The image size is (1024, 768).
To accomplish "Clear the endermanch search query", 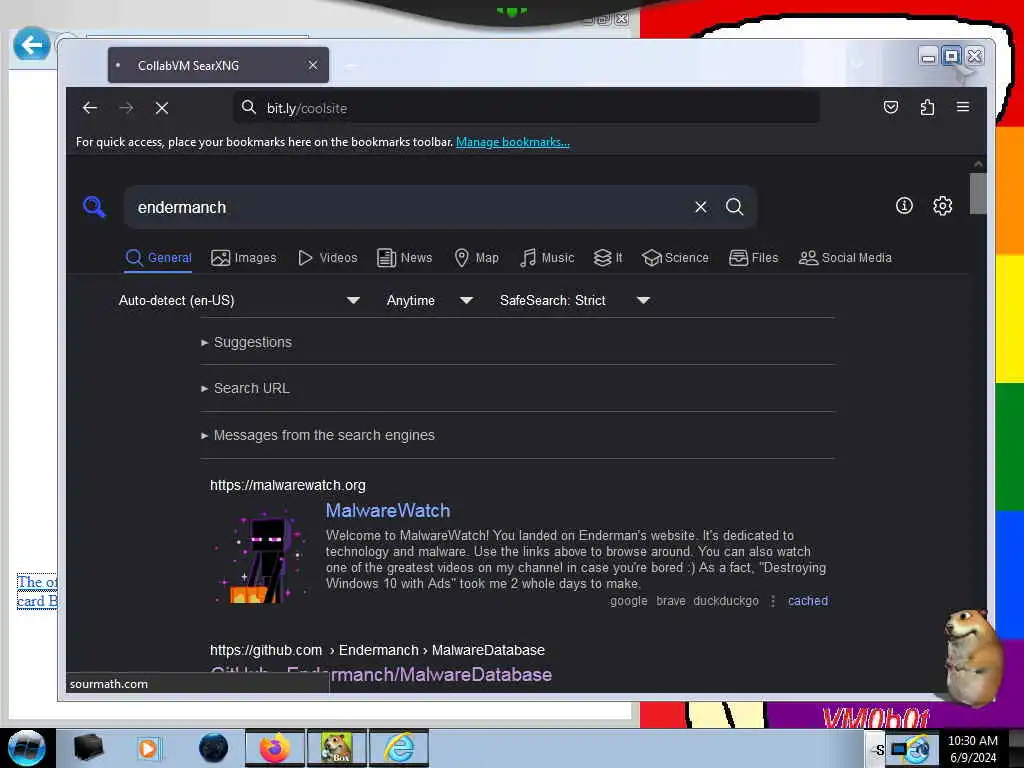I will coord(701,207).
